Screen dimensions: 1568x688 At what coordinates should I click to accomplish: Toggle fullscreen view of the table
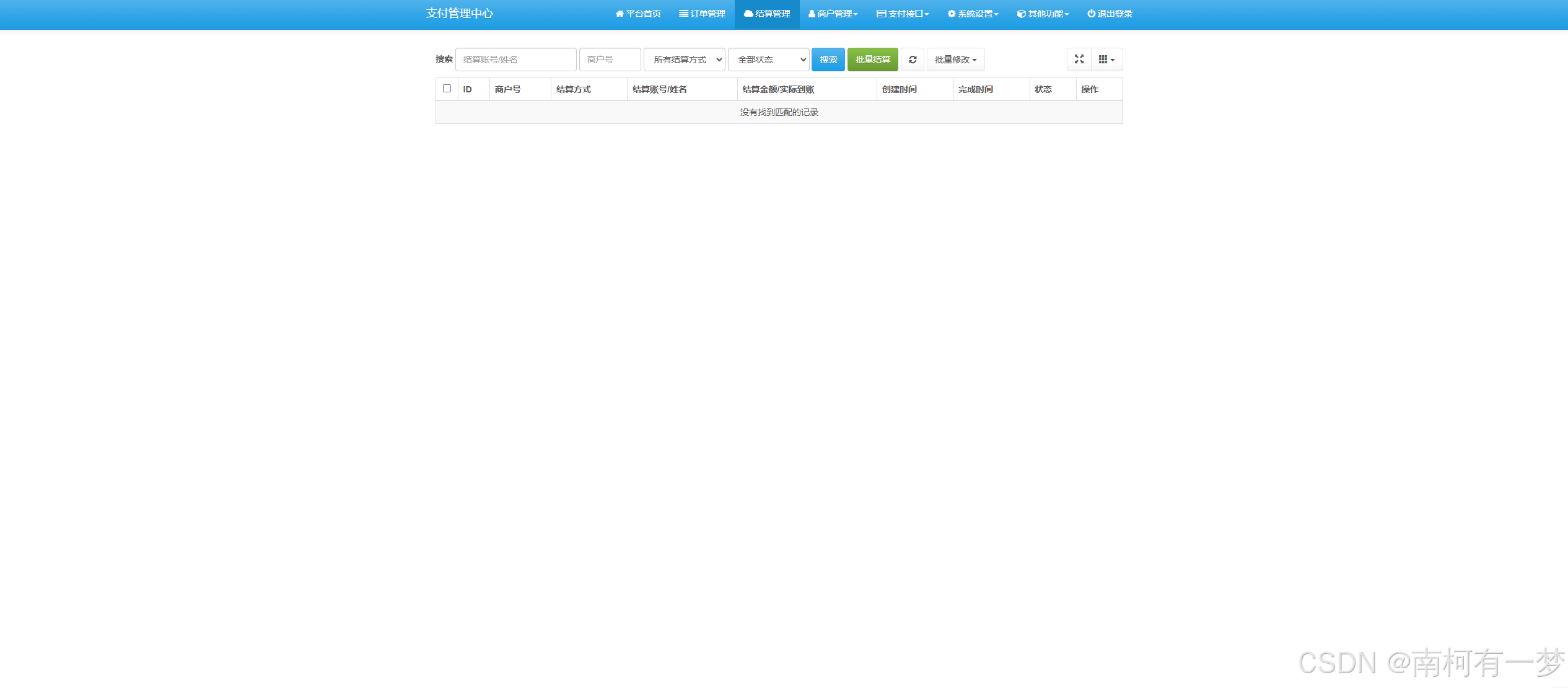coord(1079,60)
